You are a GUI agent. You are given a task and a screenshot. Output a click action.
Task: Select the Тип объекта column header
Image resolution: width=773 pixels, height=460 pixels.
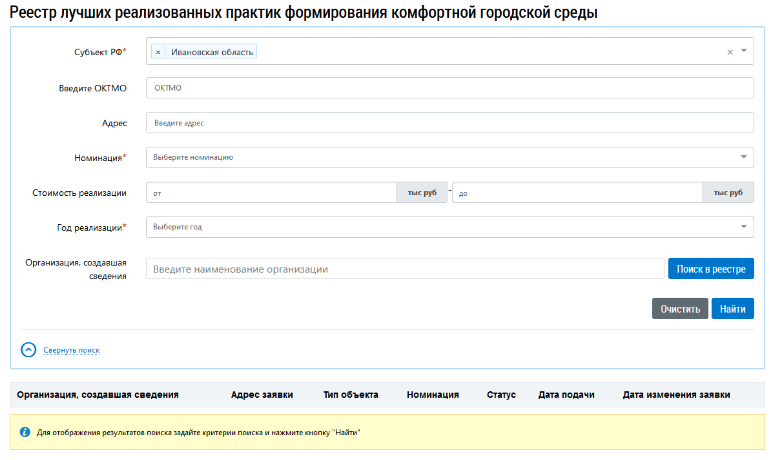click(x=350, y=395)
